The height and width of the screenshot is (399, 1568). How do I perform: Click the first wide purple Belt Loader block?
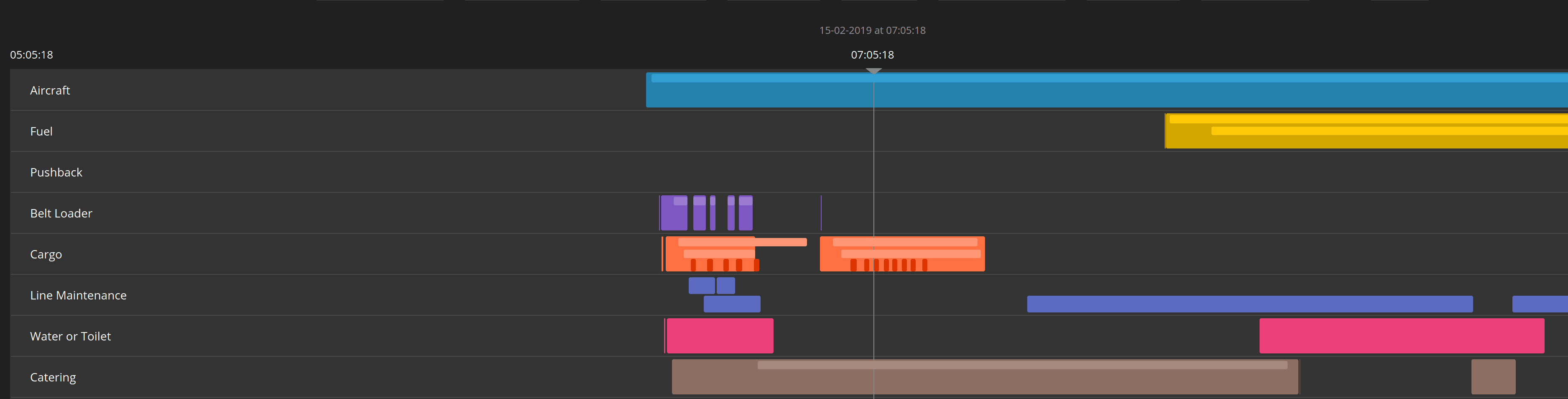pyautogui.click(x=674, y=213)
